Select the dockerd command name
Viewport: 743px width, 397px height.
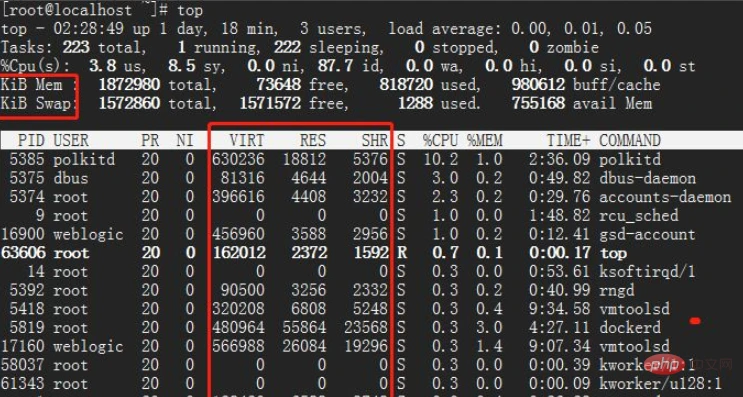630,328
